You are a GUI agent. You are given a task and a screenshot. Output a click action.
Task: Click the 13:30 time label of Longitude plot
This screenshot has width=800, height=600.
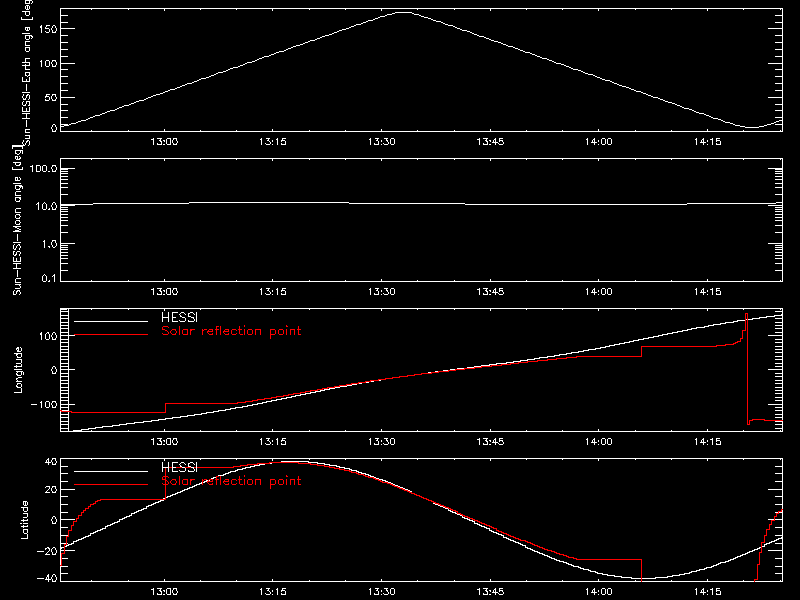(x=382, y=442)
